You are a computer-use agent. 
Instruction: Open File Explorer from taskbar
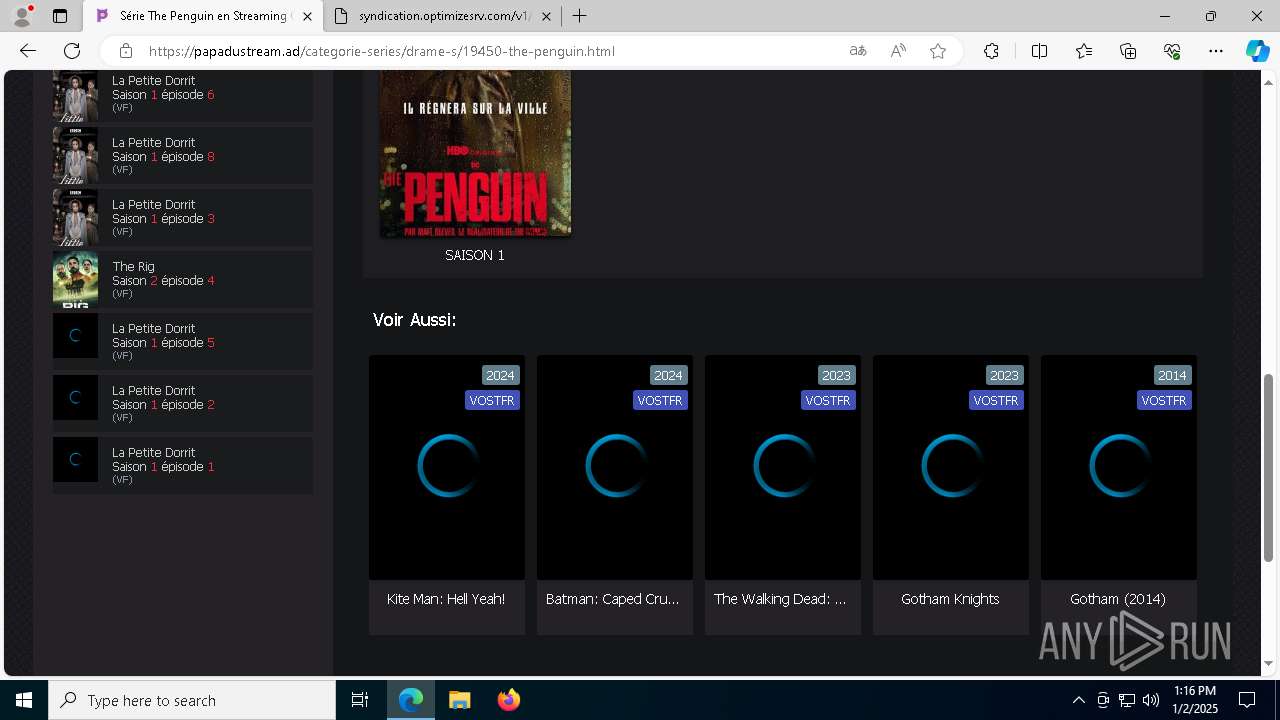(459, 700)
